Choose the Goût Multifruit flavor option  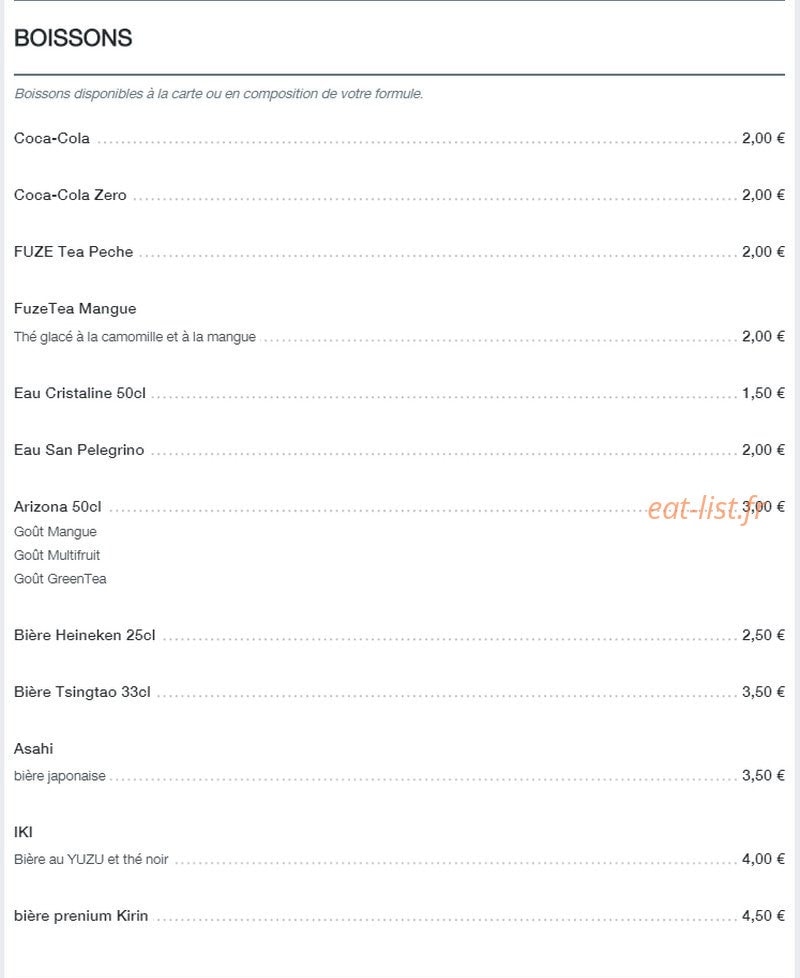coord(57,555)
